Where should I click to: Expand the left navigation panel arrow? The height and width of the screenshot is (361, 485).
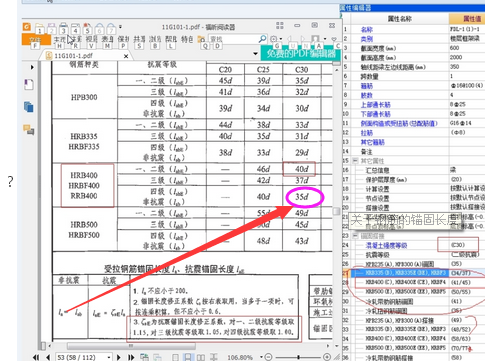pos(32,67)
